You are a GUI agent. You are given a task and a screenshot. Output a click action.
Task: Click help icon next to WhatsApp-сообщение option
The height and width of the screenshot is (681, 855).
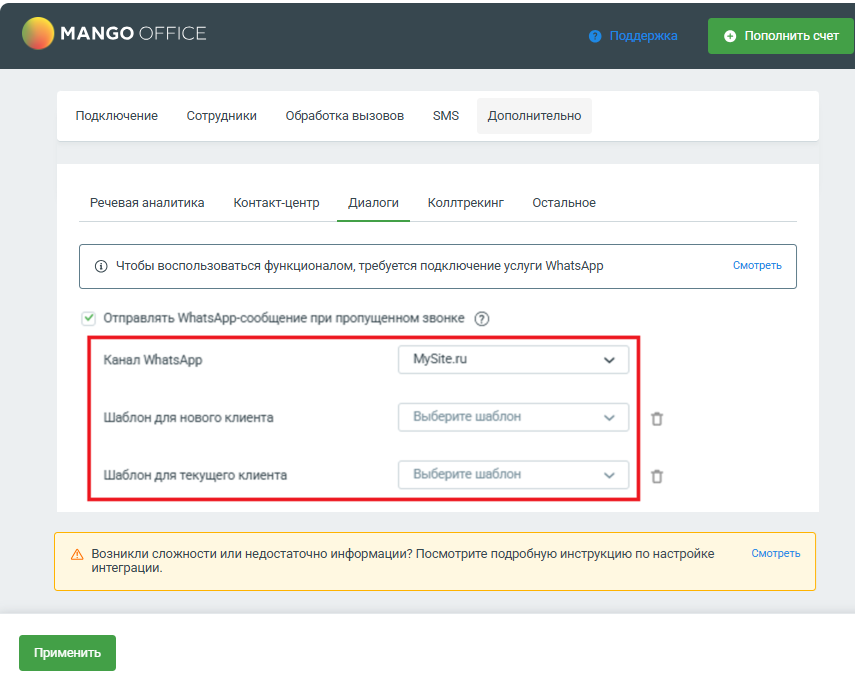pos(481,318)
